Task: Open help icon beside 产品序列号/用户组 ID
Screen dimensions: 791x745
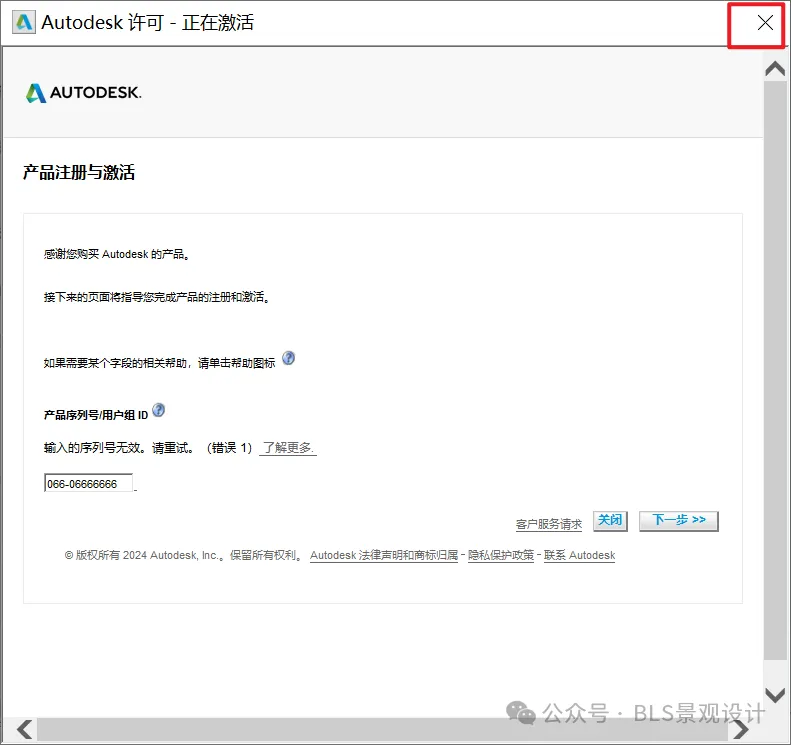Action: coord(158,410)
